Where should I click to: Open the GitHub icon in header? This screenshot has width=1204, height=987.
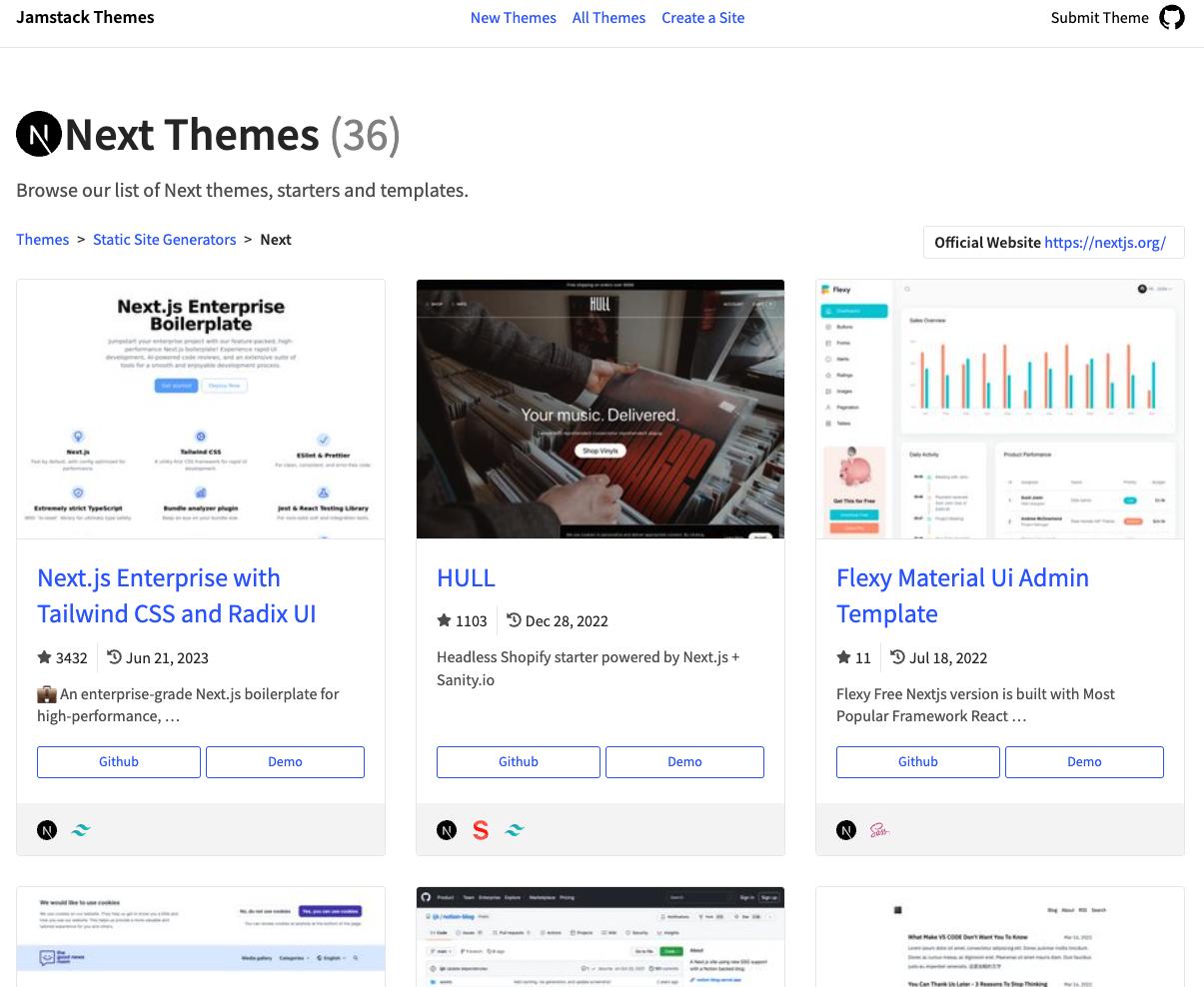(1172, 18)
